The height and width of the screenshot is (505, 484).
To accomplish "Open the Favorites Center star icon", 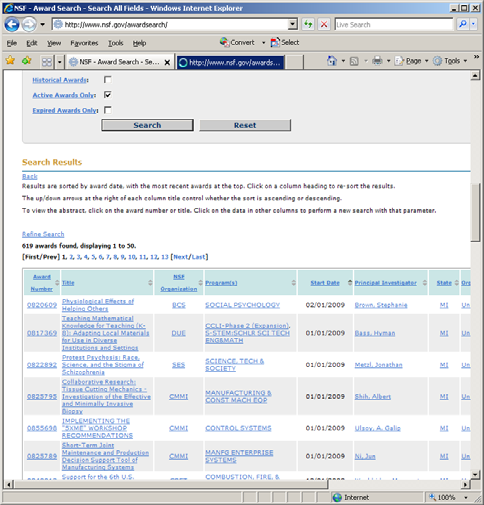I will [x=10, y=61].
